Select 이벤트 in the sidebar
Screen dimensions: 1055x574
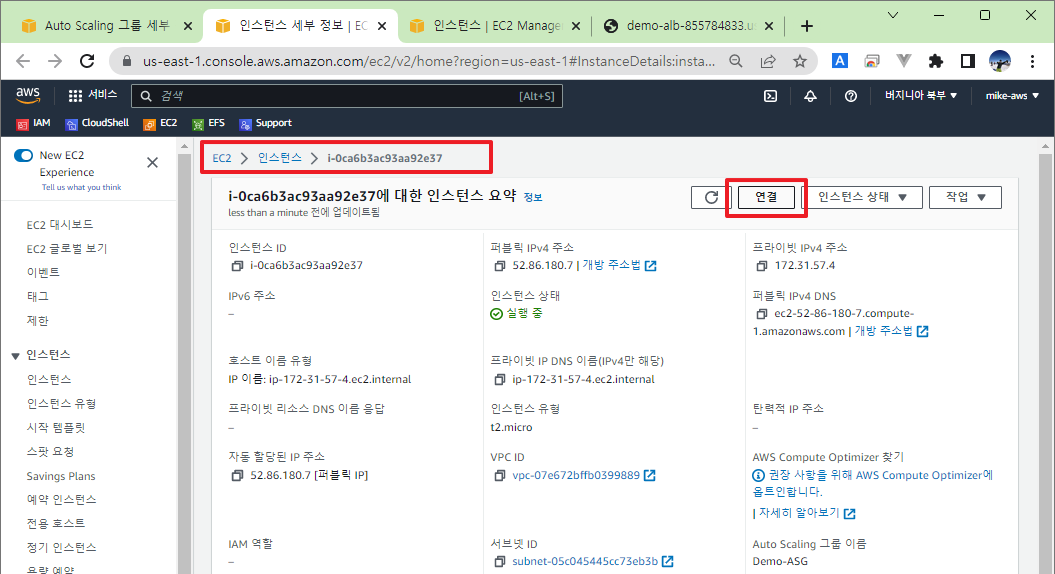coord(43,273)
